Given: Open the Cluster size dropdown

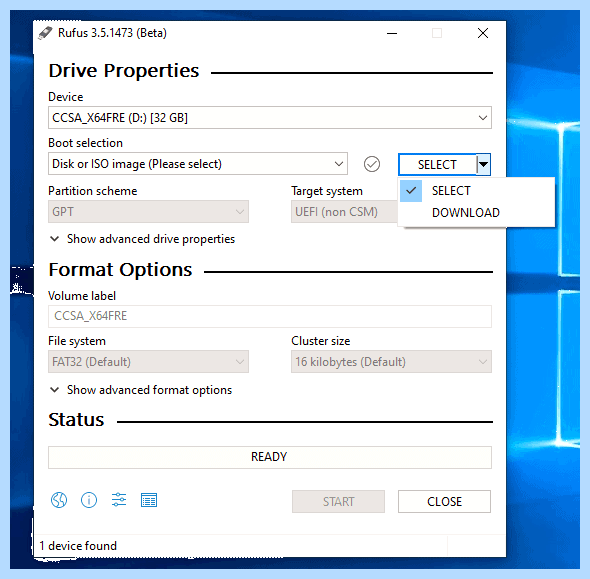Looking at the screenshot, I should point(391,362).
